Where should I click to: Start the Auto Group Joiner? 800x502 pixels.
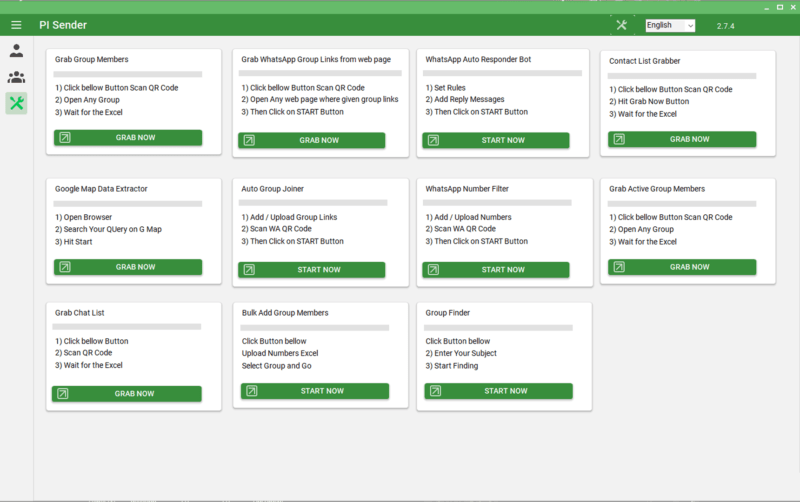point(311,269)
